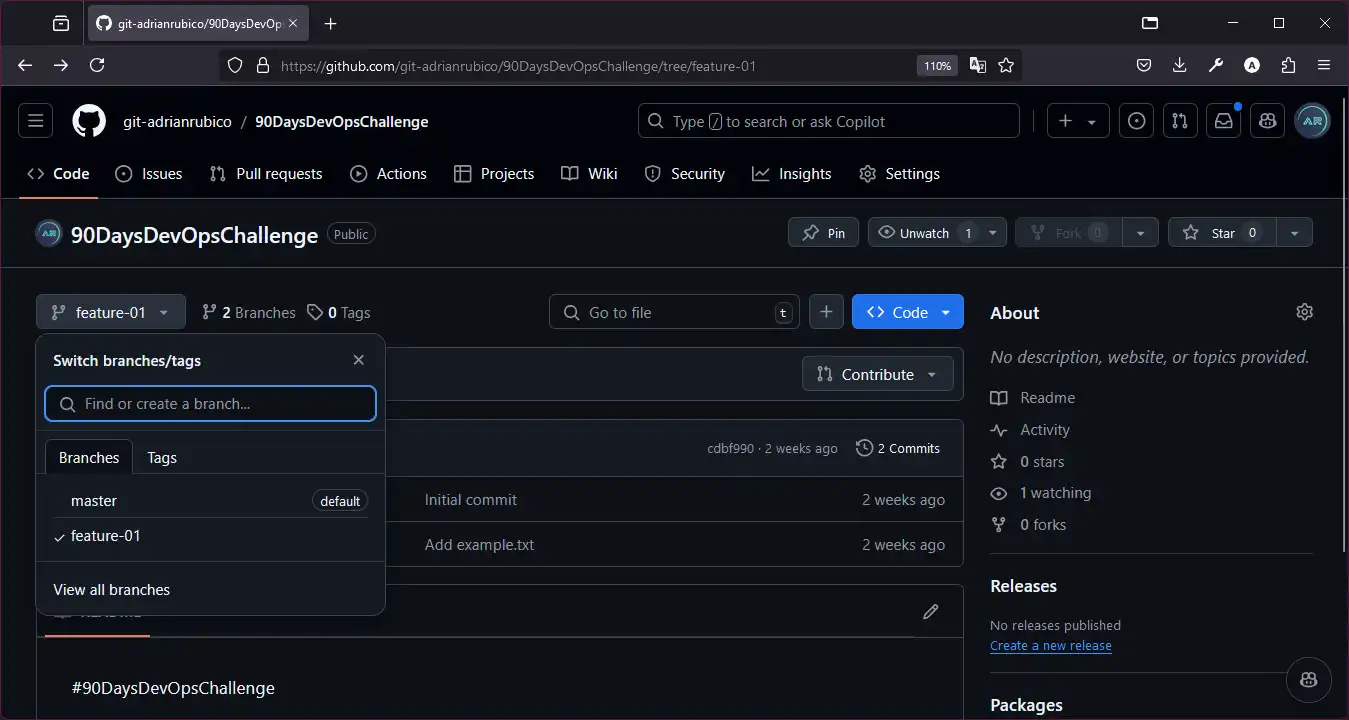This screenshot has height=720, width=1349.
Task: Open the git-adrianrubico owner link
Action: point(177,121)
